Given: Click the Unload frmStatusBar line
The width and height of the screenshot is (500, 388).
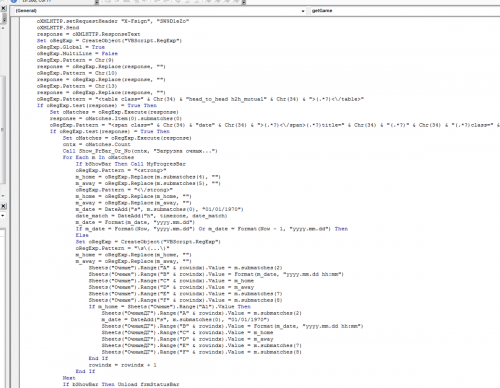Looking at the screenshot, I should click(121, 384).
